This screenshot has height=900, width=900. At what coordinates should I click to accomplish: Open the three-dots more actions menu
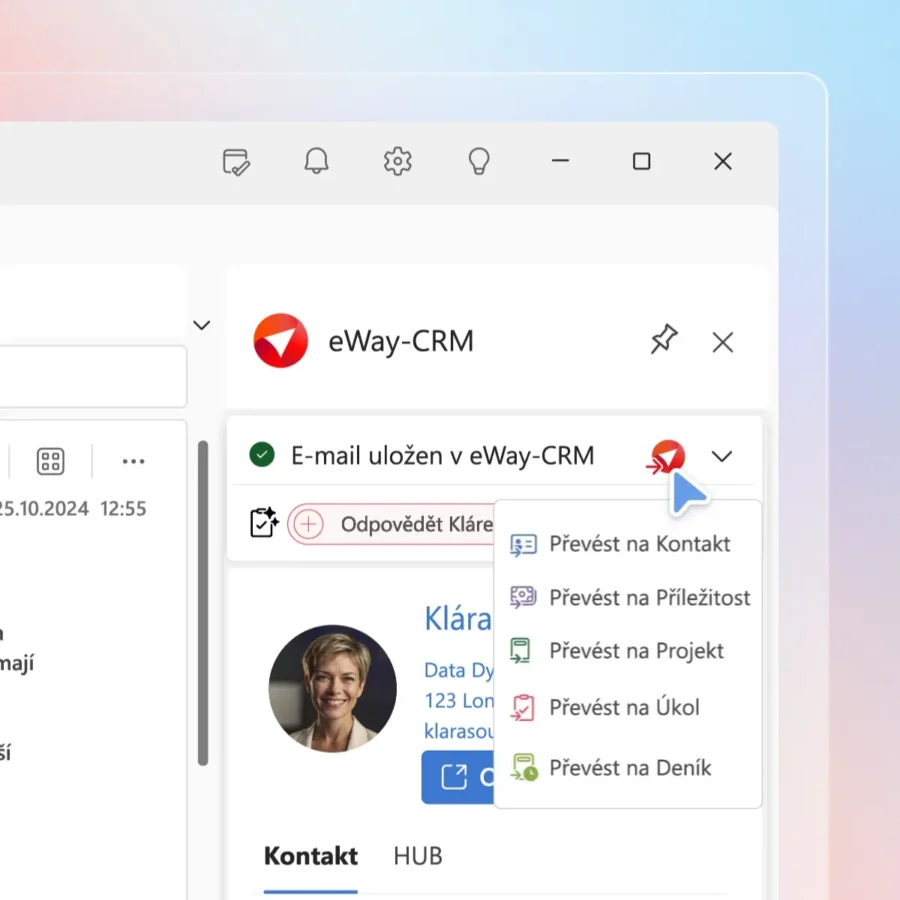point(133,461)
